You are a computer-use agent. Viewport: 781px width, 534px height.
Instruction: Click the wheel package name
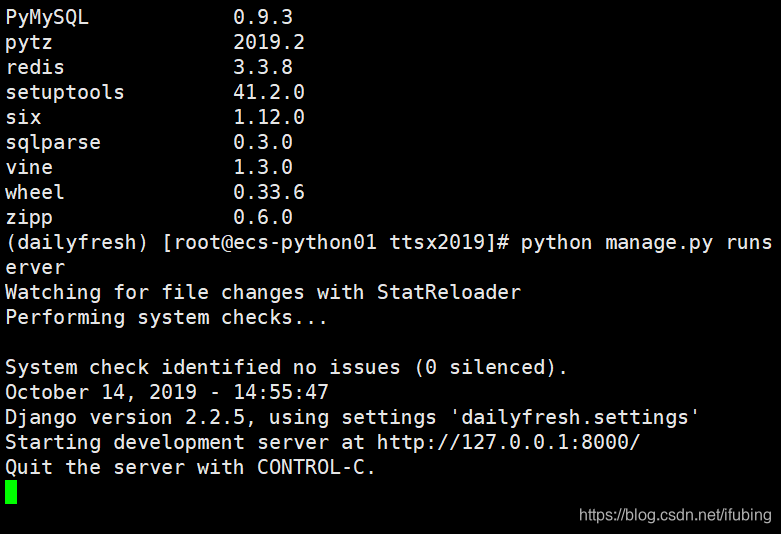click(35, 192)
